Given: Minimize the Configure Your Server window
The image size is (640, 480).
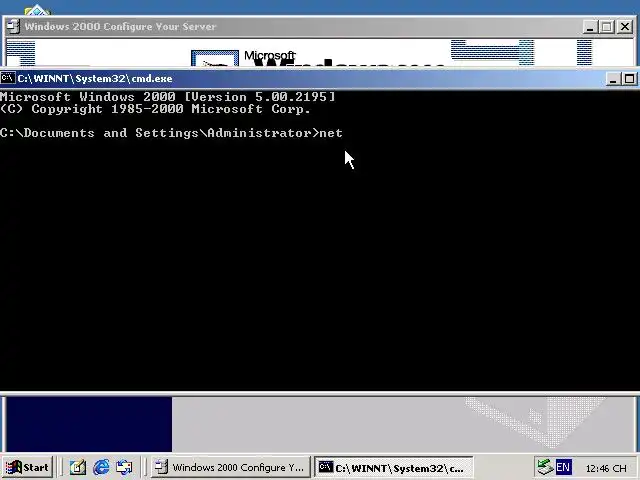Looking at the screenshot, I should pos(589,27).
